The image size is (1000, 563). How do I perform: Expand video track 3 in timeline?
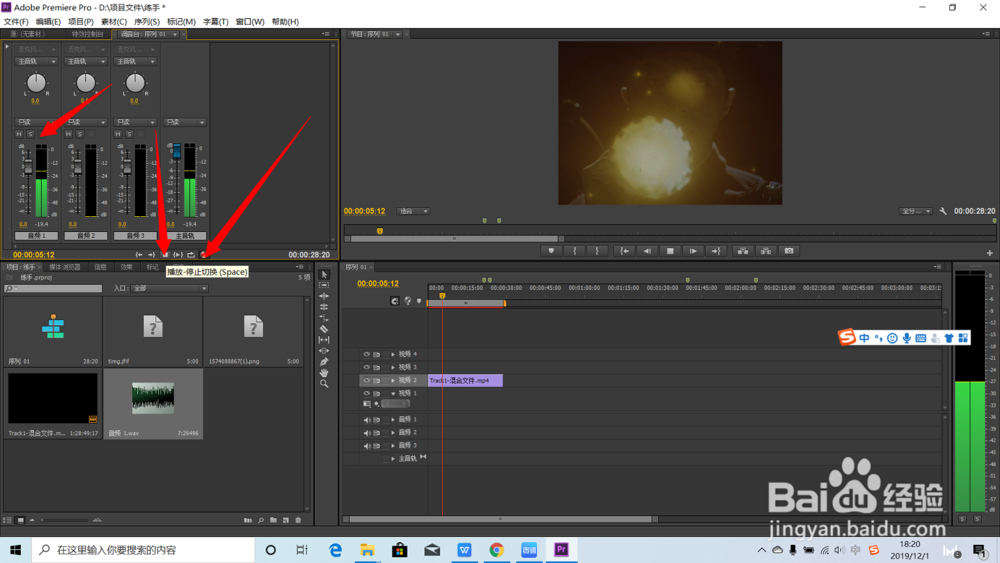[393, 367]
